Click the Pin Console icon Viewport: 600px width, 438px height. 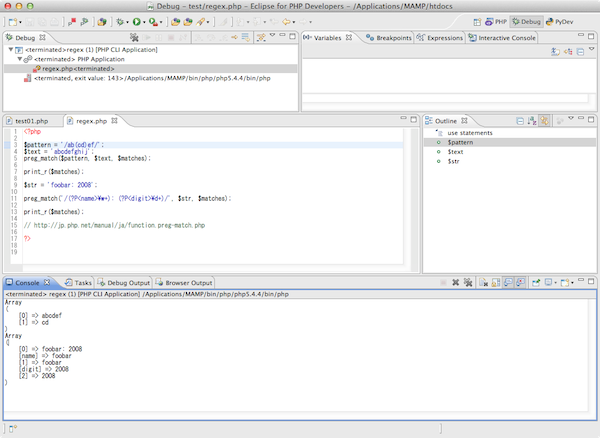(x=536, y=283)
